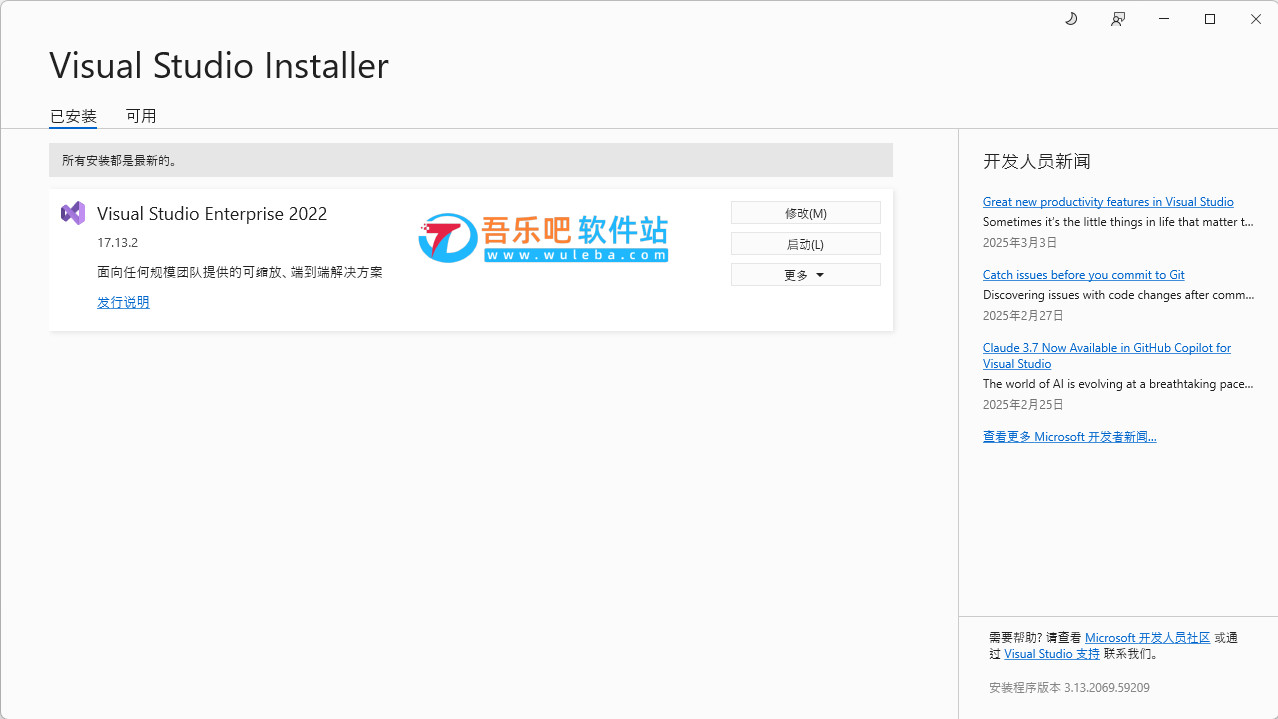Click the date 2025年2月27日
The height and width of the screenshot is (719, 1278).
(x=1023, y=316)
